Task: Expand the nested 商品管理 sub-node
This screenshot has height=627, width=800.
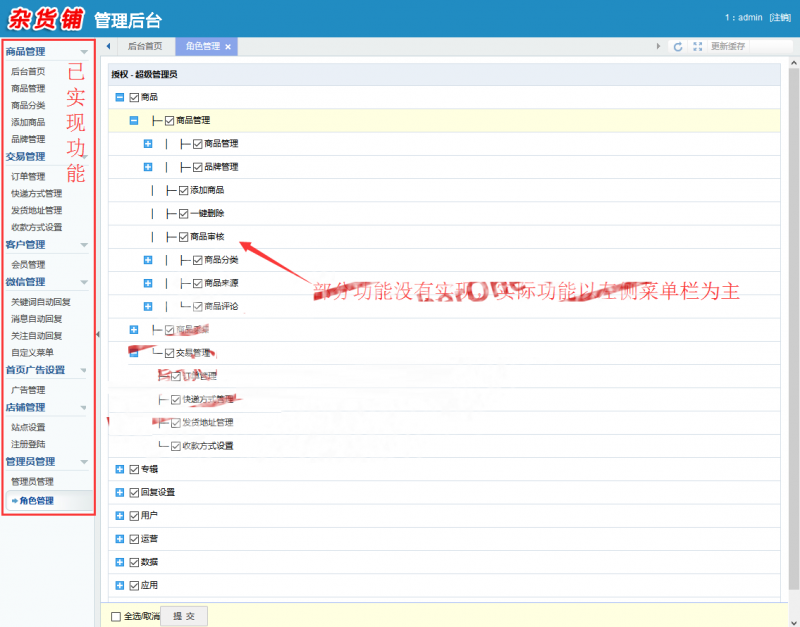Action: 148,144
